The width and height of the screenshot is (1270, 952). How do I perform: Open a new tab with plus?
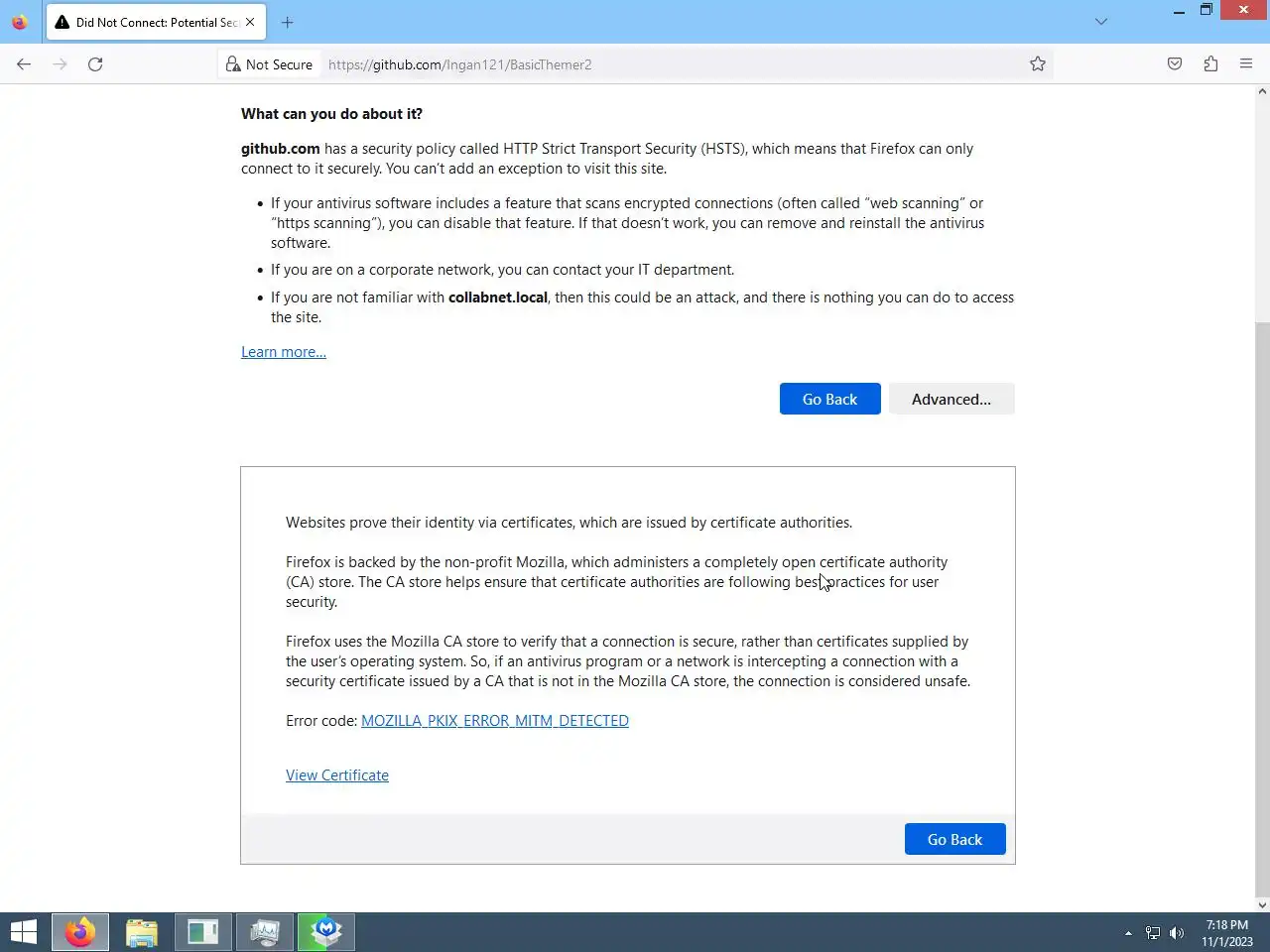click(x=287, y=22)
